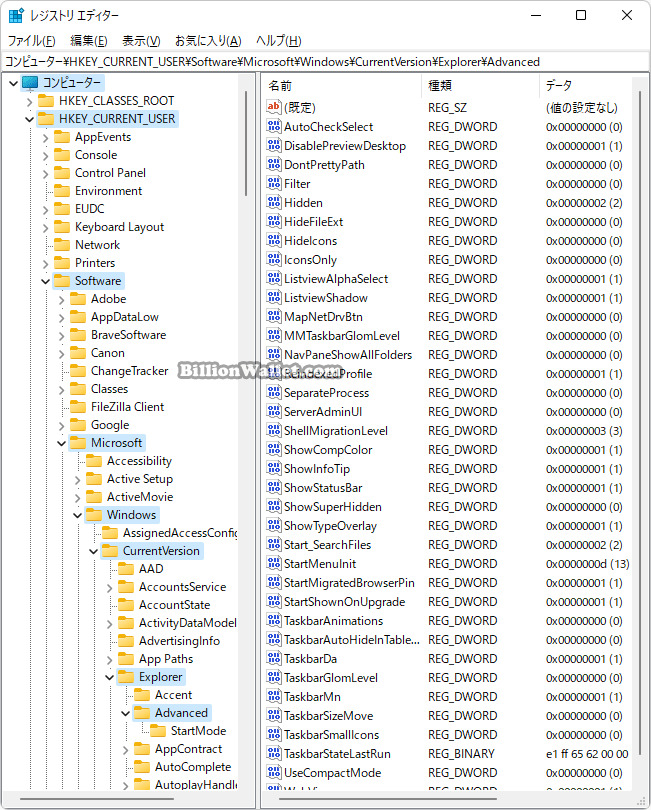Click the tree pane vertical scrollbar

[x=246, y=144]
